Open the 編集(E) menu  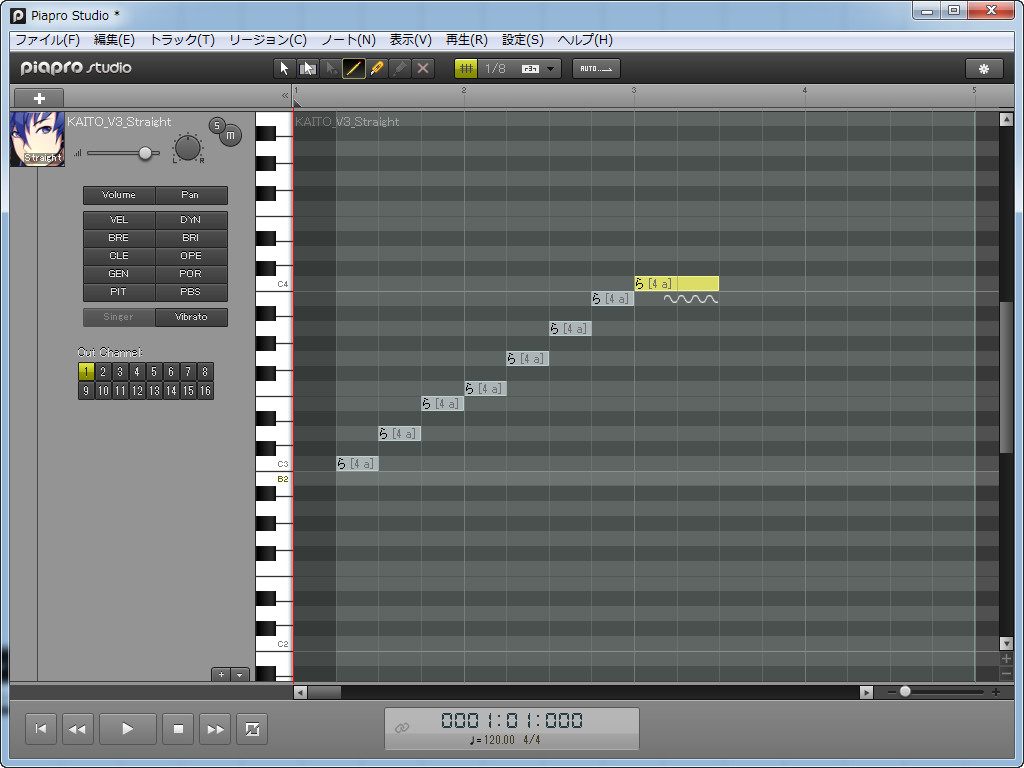(x=114, y=40)
